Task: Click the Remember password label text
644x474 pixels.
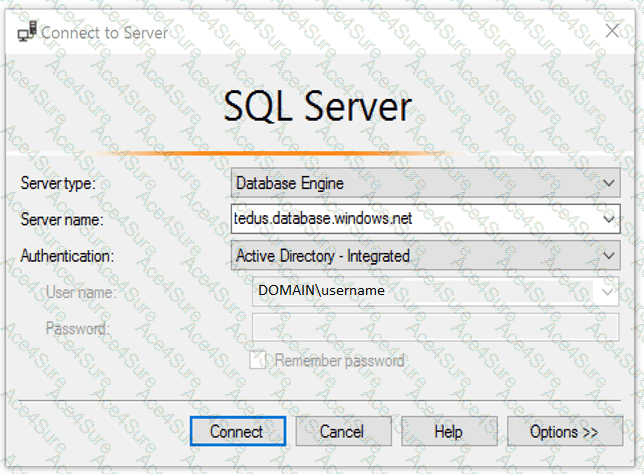Action: pyautogui.click(x=339, y=361)
